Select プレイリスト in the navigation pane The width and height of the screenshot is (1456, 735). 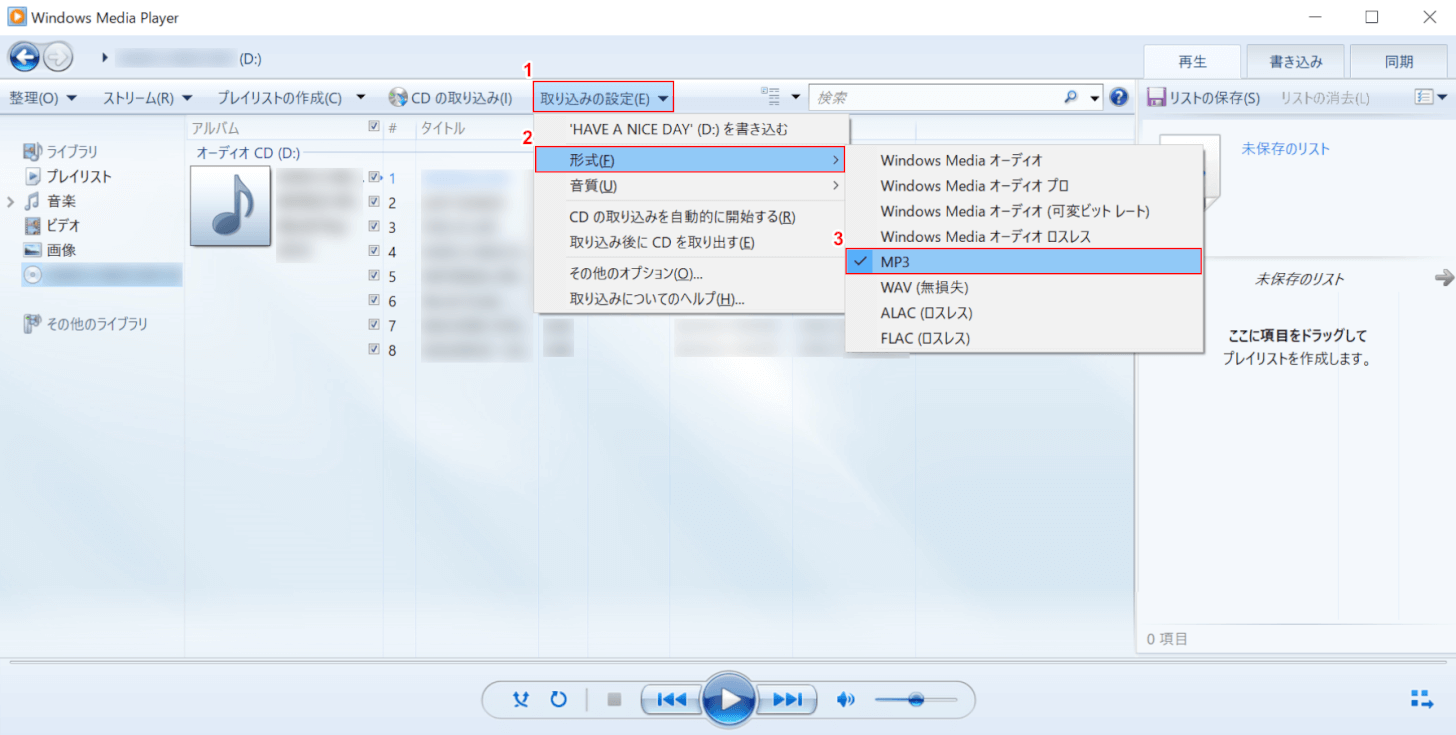click(67, 176)
